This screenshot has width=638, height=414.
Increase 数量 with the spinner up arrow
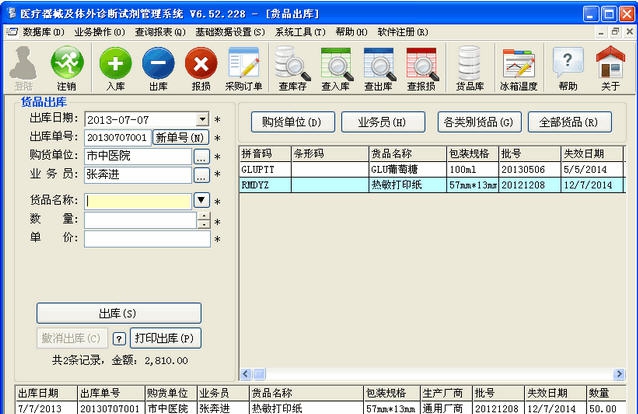coord(203,216)
